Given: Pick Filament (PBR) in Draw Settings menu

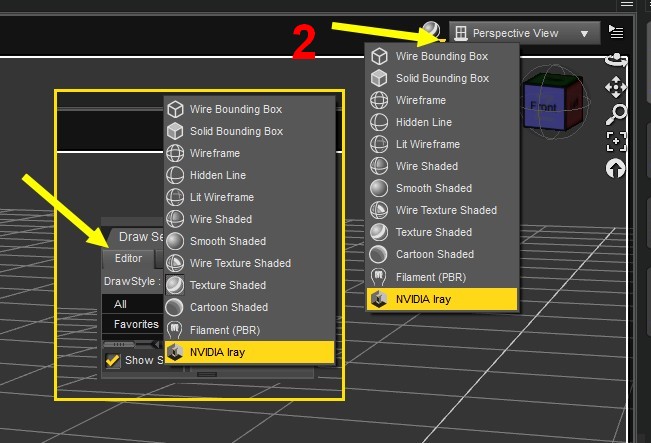Looking at the screenshot, I should (x=250, y=330).
